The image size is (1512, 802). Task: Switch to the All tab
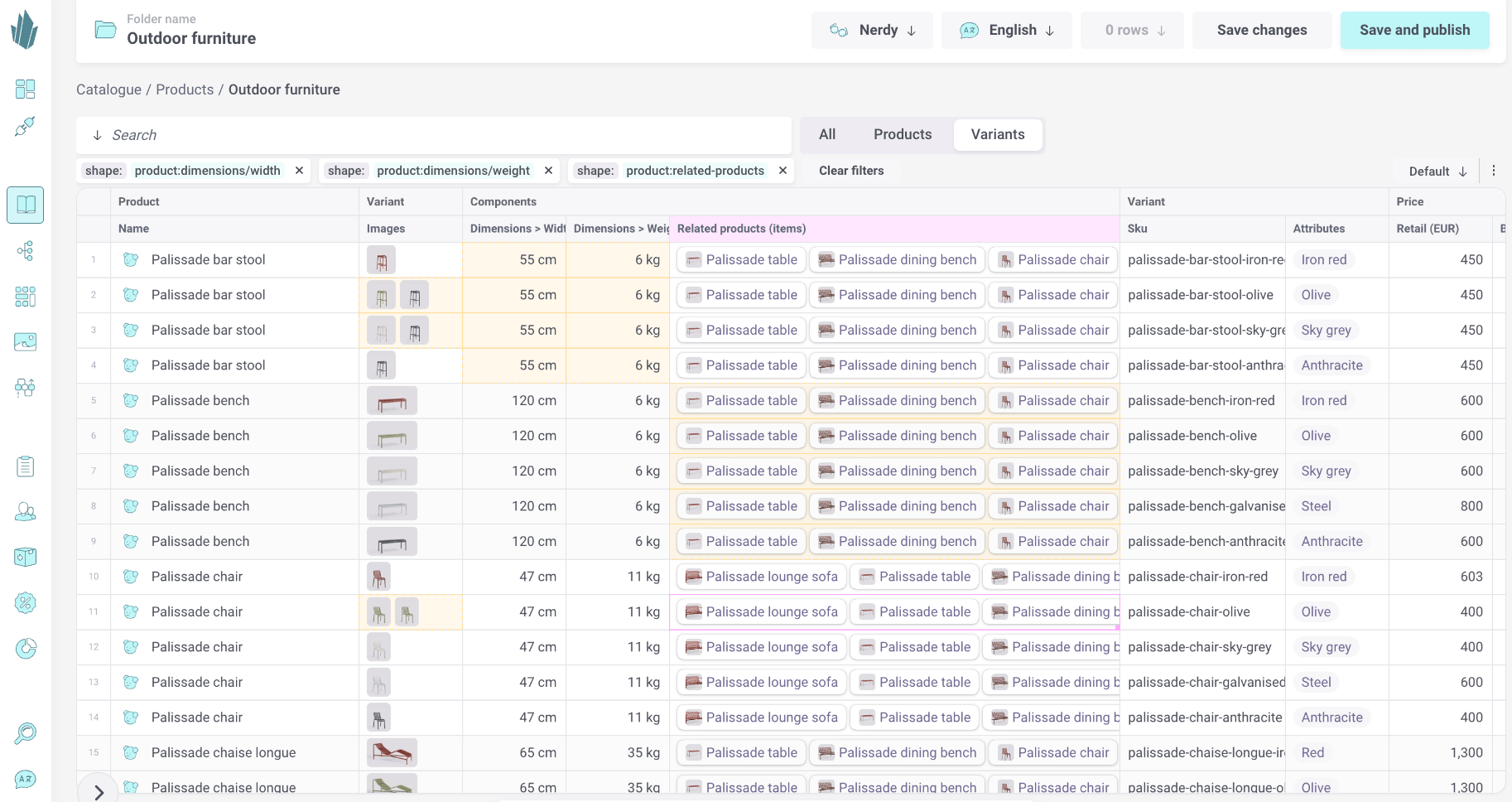[826, 134]
